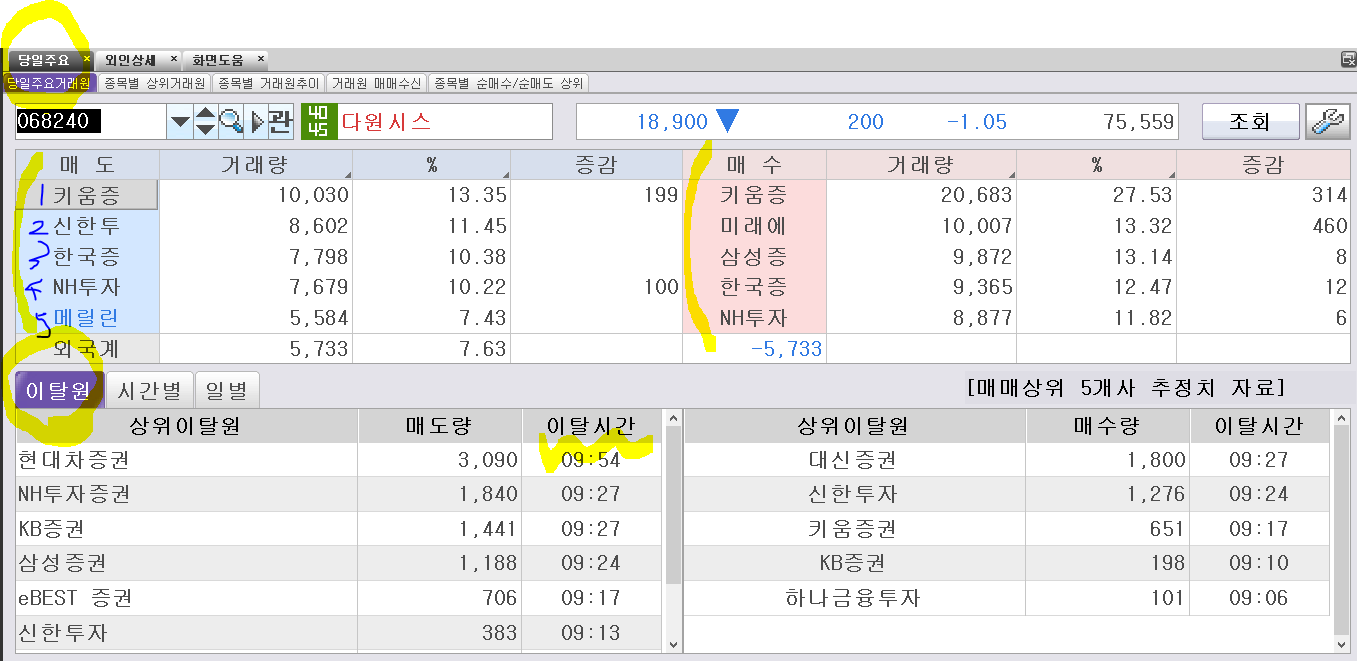The width and height of the screenshot is (1357, 661).
Task: Click the green 40/45 margin badge icon
Action: pos(317,122)
